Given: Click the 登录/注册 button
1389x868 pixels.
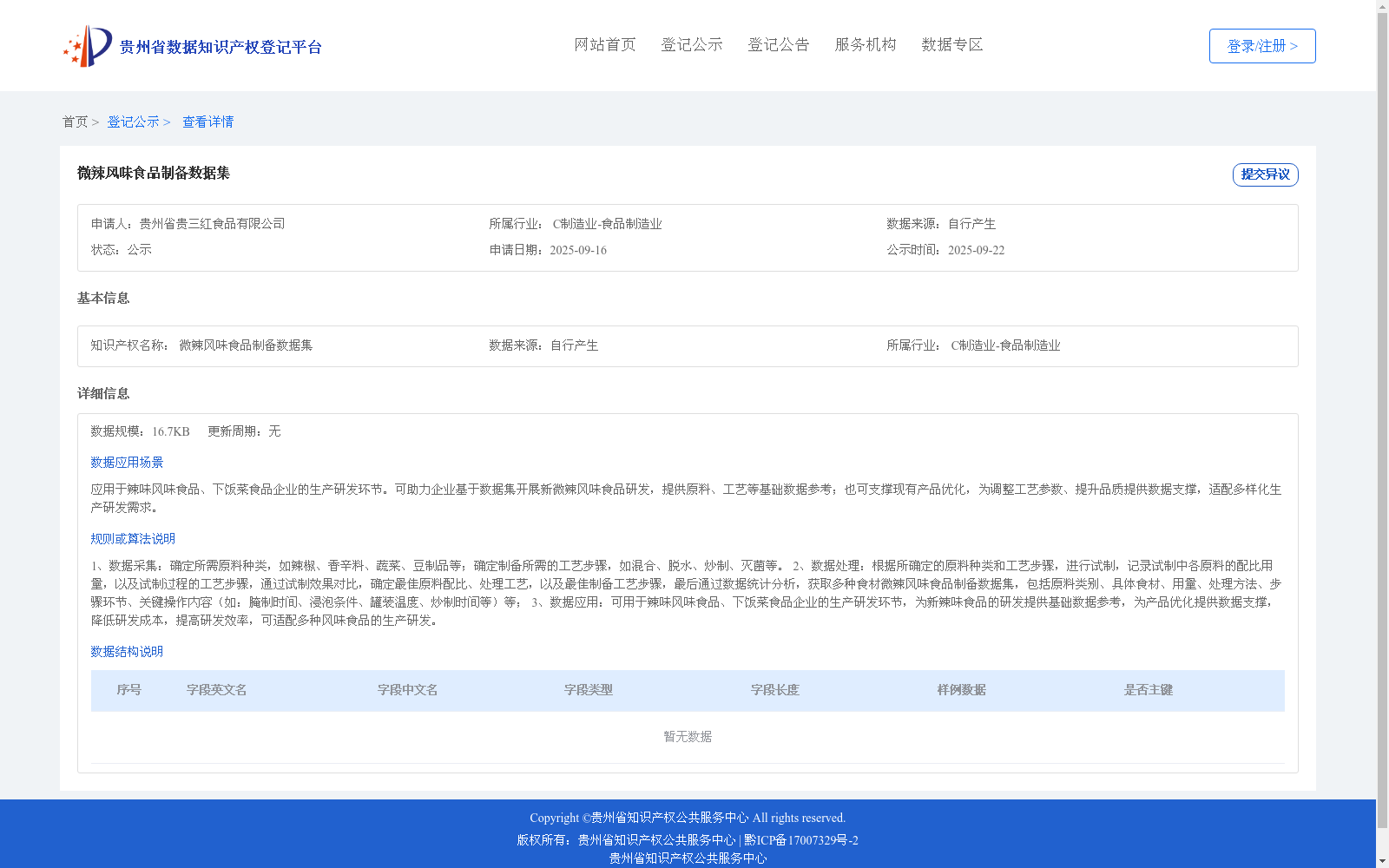Looking at the screenshot, I should (1262, 46).
